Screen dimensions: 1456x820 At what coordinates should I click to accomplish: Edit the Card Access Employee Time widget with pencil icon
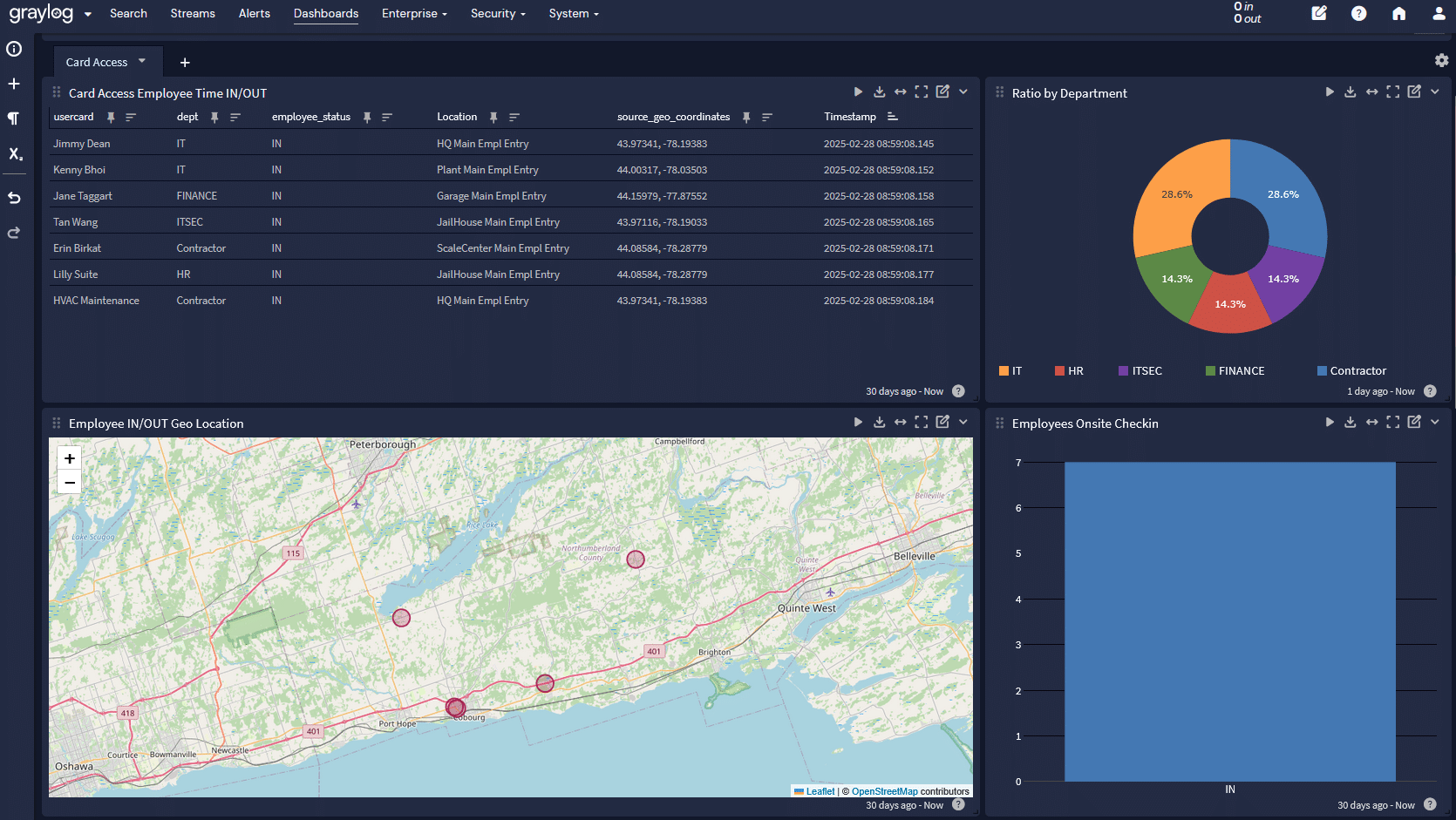coord(942,91)
